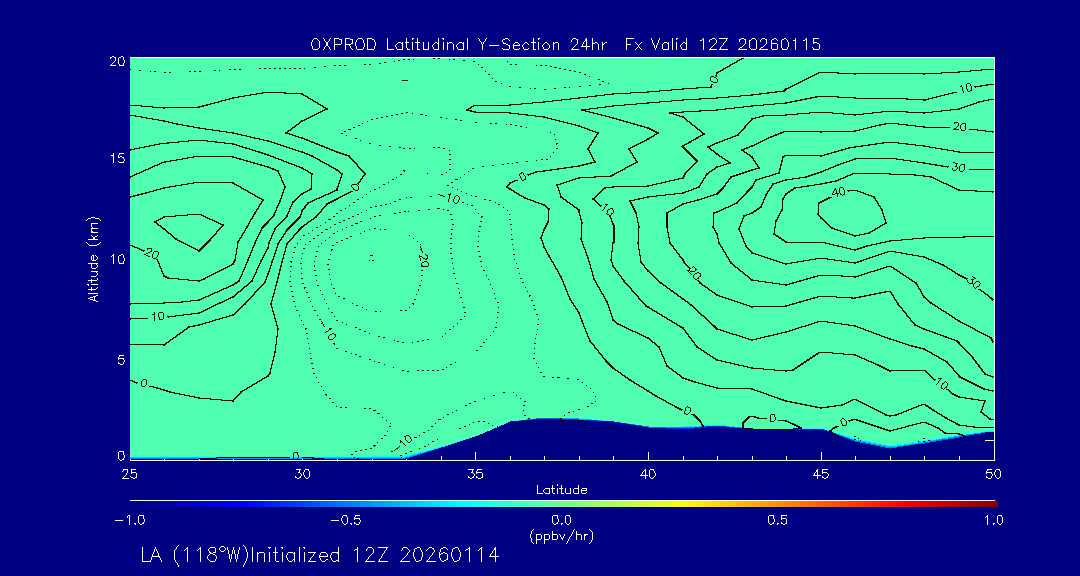
Task: Click the '40' contour label
Action: click(x=838, y=192)
